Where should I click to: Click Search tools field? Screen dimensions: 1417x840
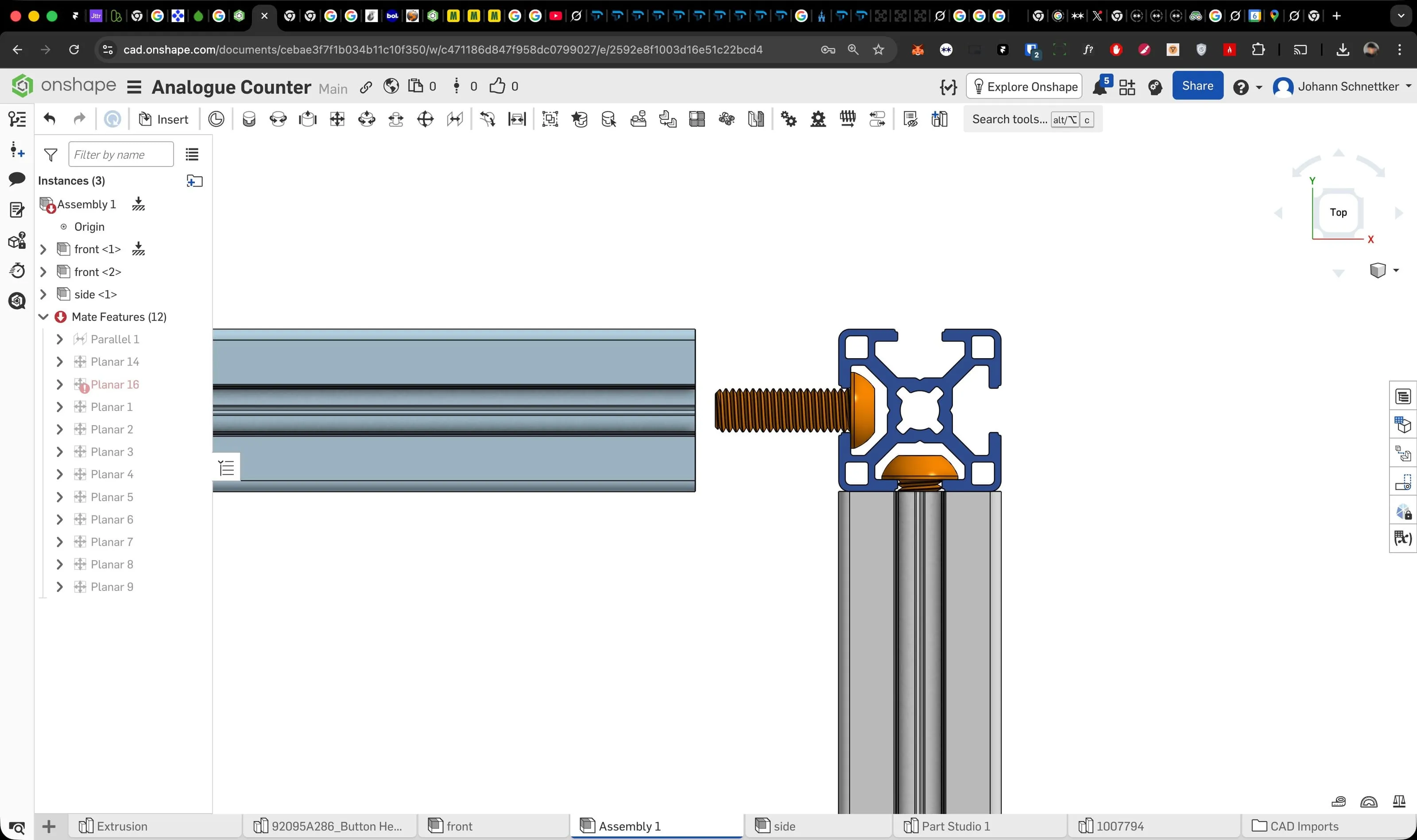click(1033, 120)
